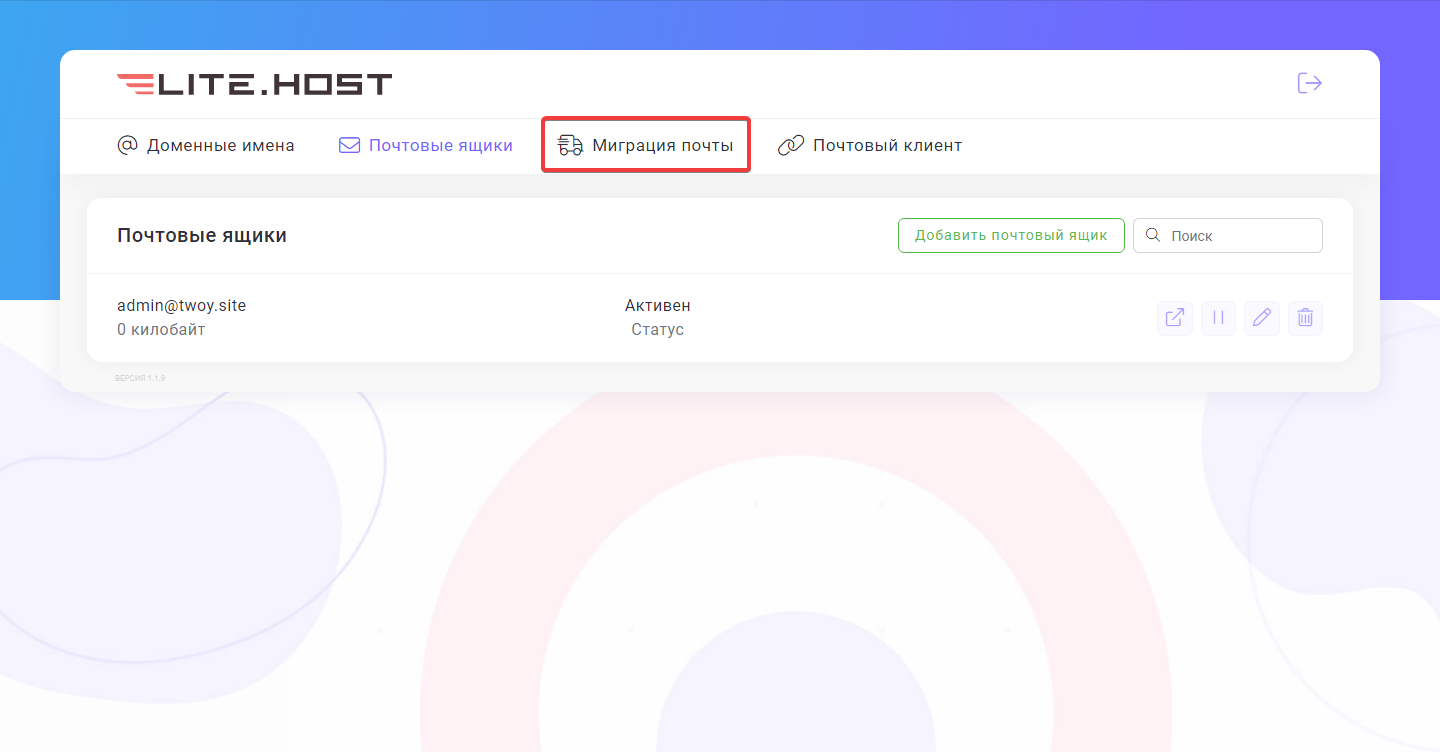Click the Активен status text
1440x752 pixels.
point(658,306)
